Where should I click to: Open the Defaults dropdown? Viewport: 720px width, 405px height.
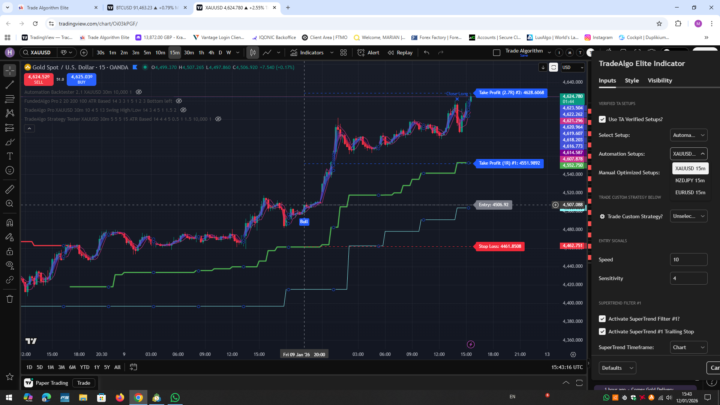618,368
